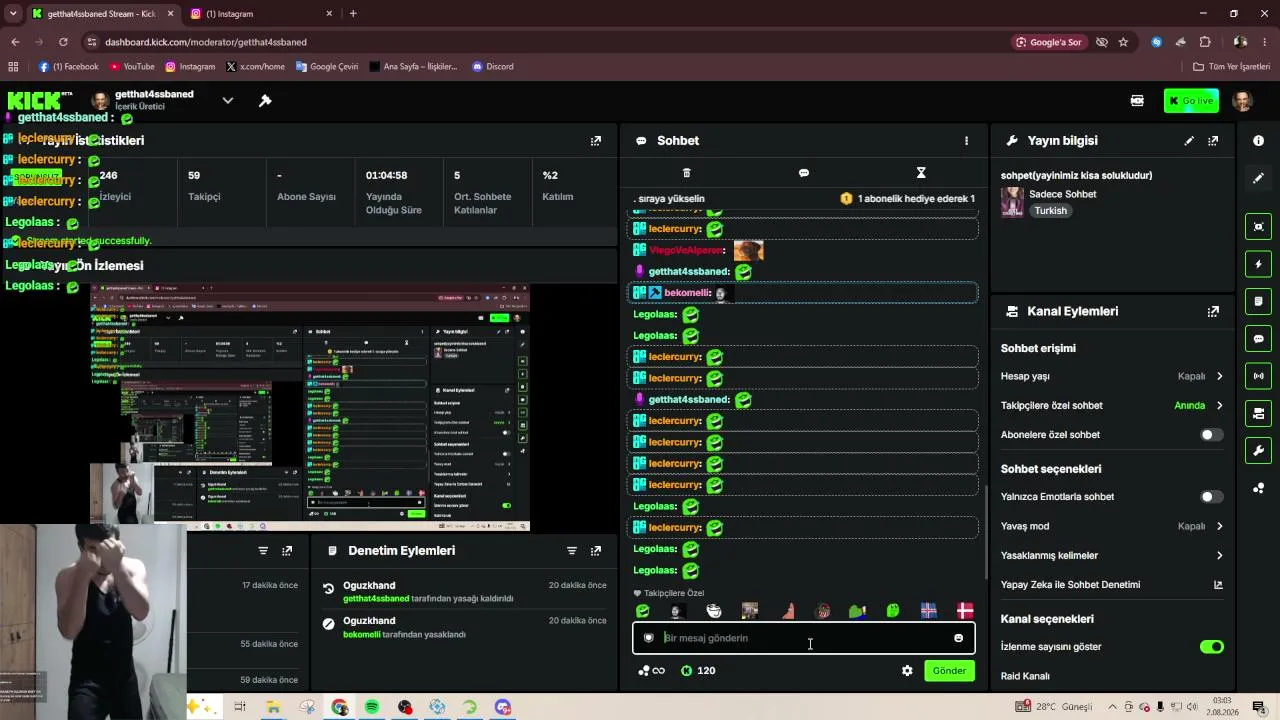Screen dimensions: 1280x720
Task: Open the notification center in system tray
Action: pos(1259,707)
